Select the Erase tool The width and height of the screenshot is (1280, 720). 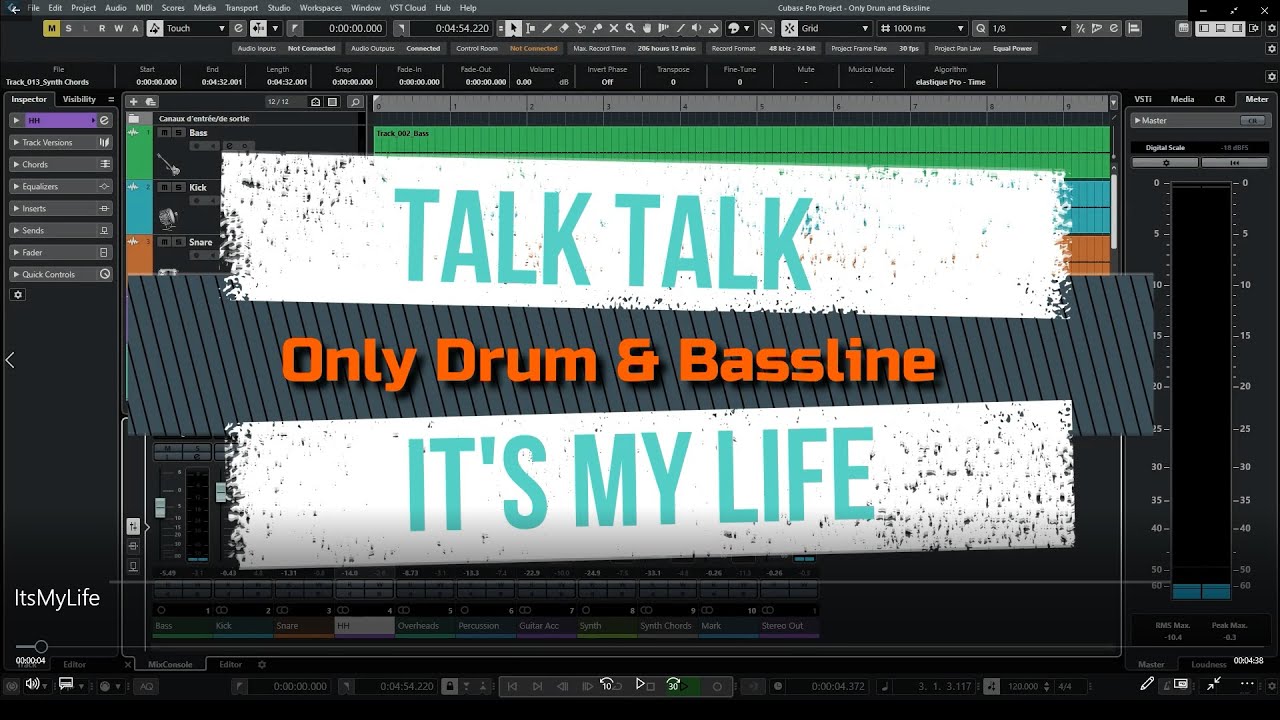coord(564,28)
